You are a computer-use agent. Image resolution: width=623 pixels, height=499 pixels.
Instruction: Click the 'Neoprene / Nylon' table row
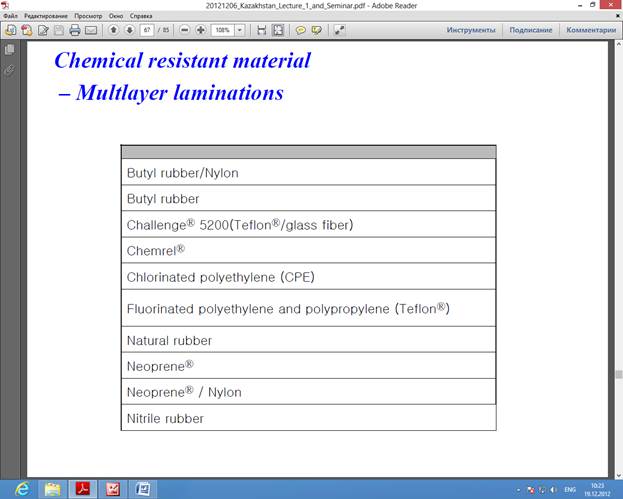tap(309, 392)
